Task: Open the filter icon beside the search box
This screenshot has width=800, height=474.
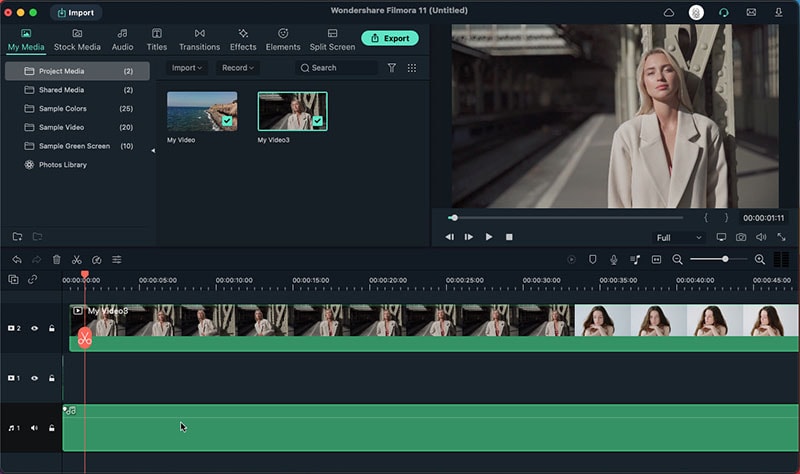Action: [392, 68]
